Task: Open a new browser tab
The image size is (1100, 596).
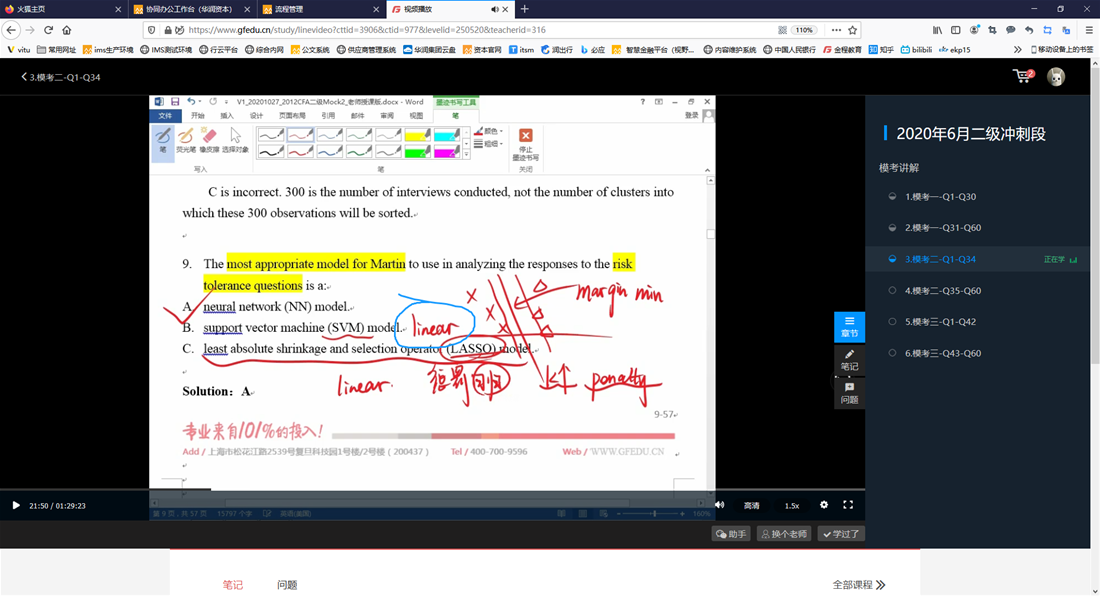Action: (525, 9)
